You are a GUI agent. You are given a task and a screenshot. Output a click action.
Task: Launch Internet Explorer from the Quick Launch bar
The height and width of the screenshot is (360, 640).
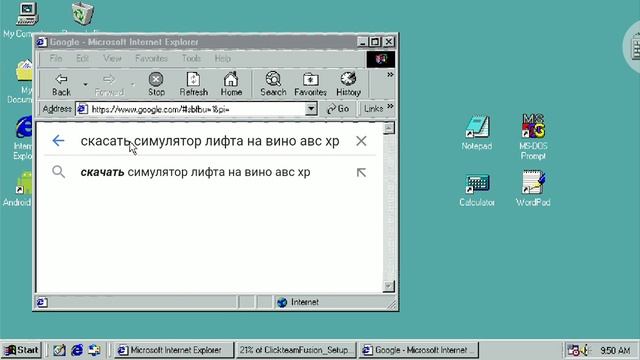click(x=77, y=350)
